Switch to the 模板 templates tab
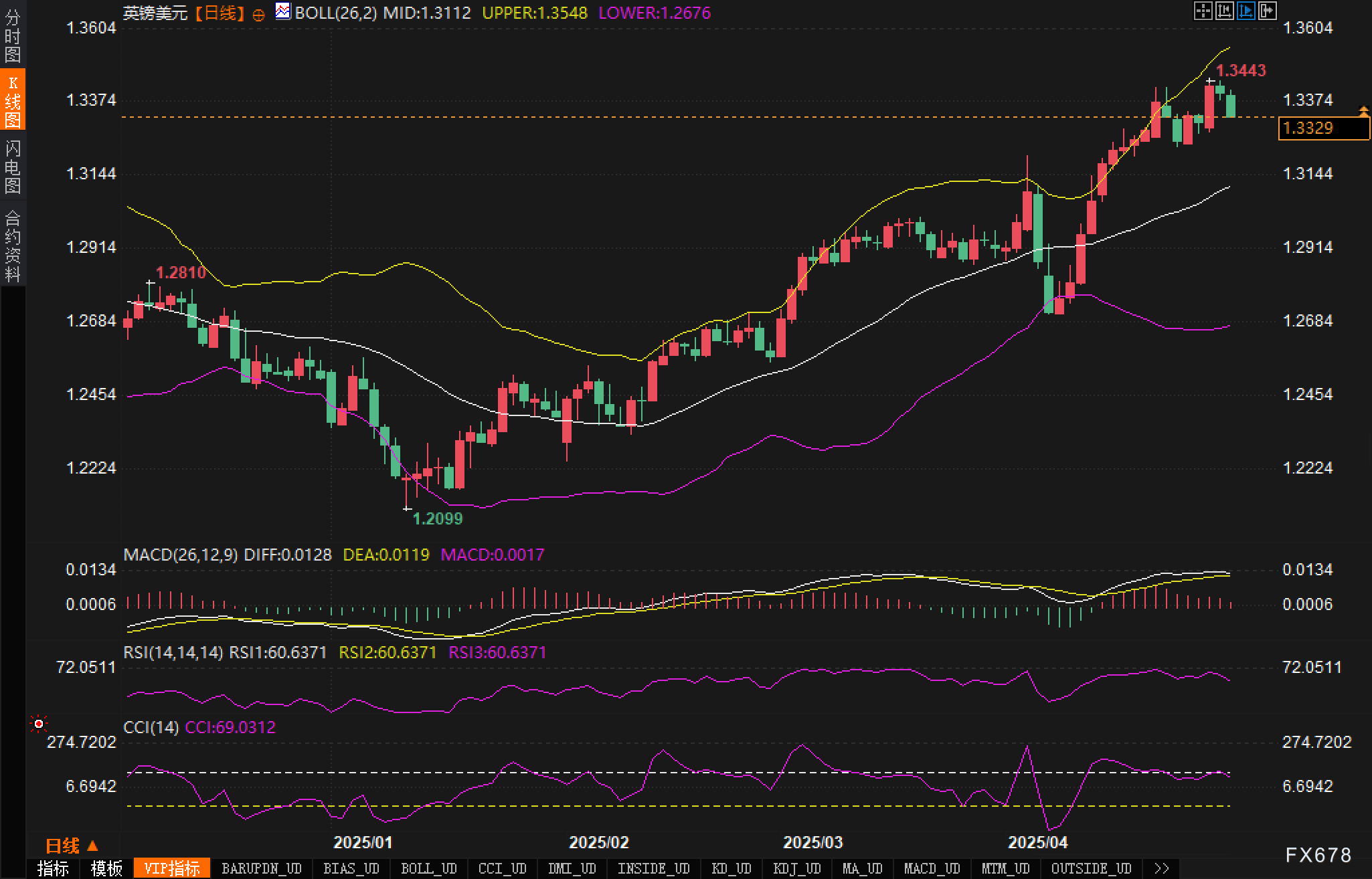The height and width of the screenshot is (879, 1372). pos(106,868)
